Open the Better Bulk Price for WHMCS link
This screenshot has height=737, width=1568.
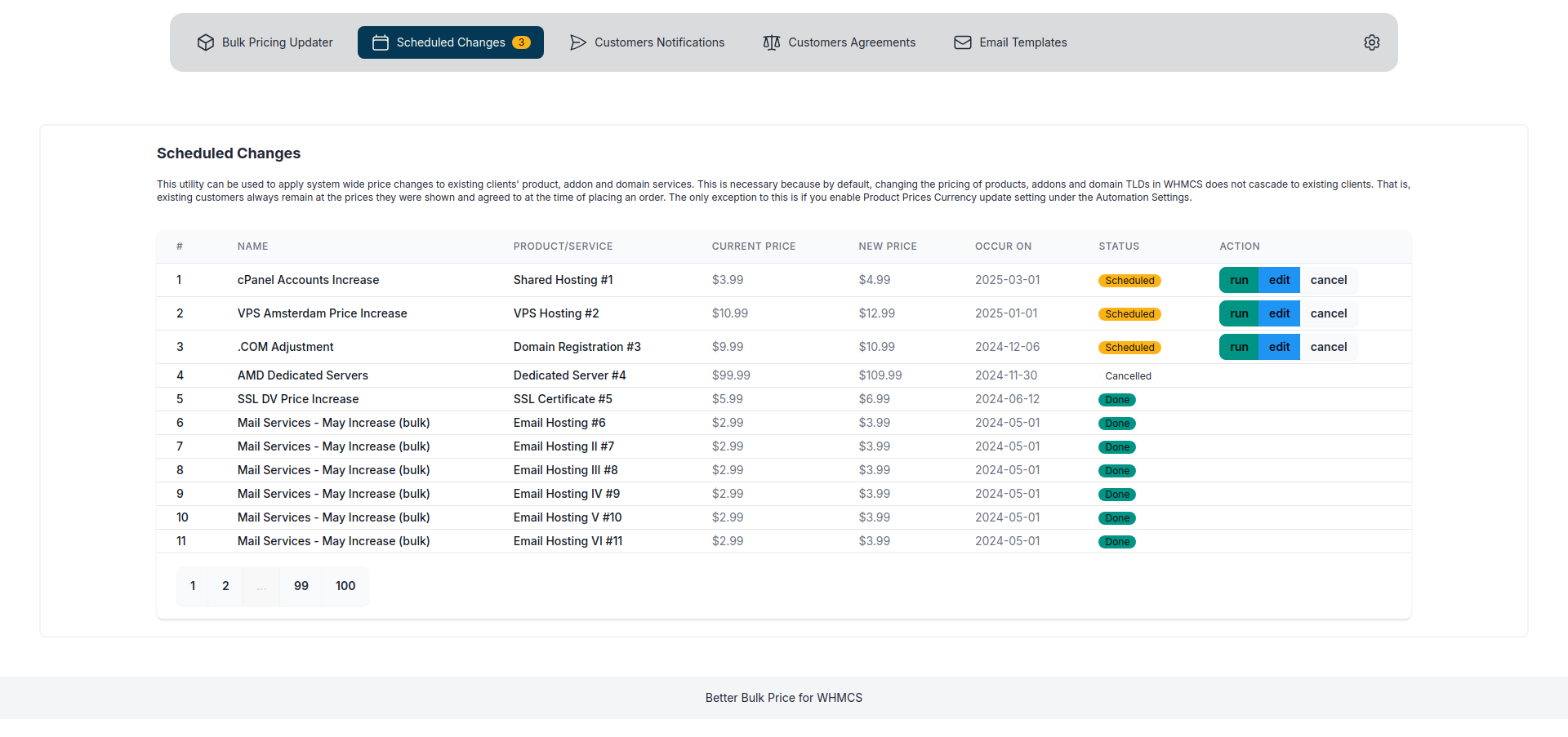coord(783,698)
